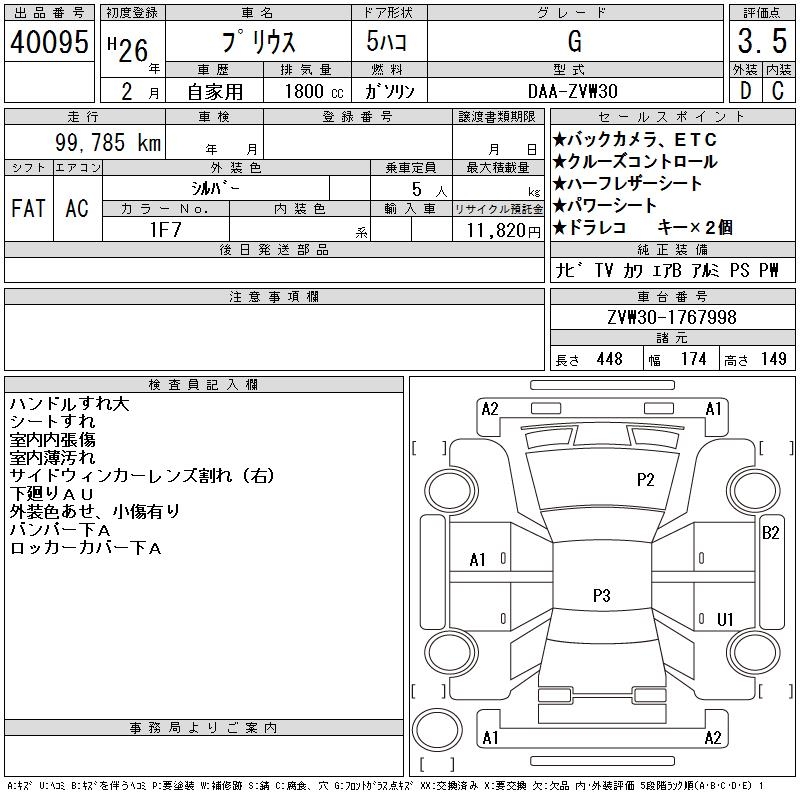Click recycle deposit 11,820円

[504, 230]
